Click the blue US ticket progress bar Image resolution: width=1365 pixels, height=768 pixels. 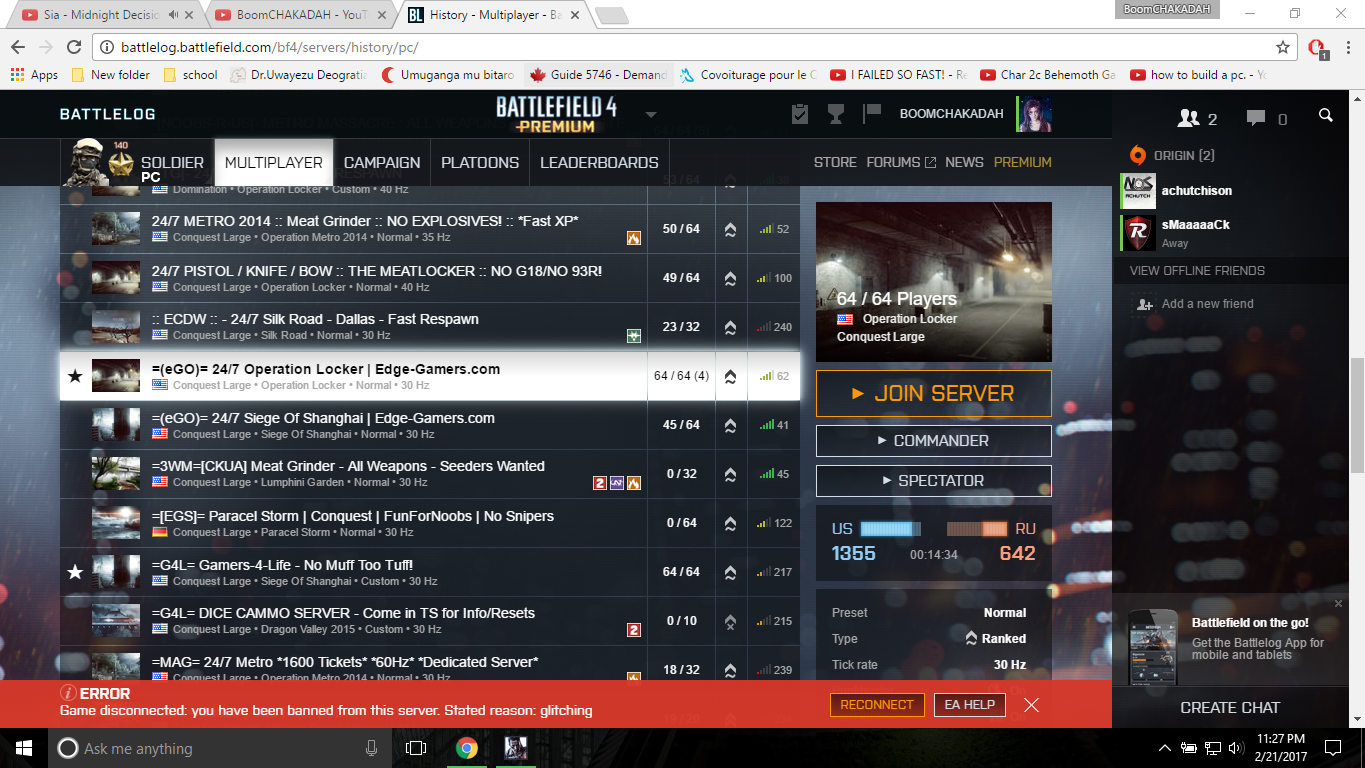pyautogui.click(x=891, y=529)
